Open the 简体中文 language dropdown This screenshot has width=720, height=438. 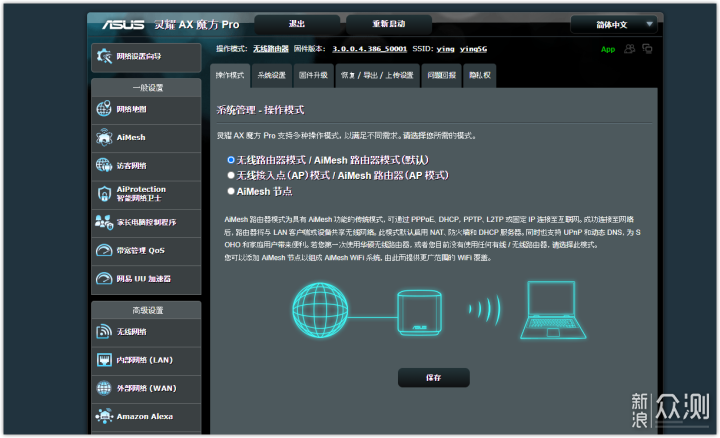613,24
